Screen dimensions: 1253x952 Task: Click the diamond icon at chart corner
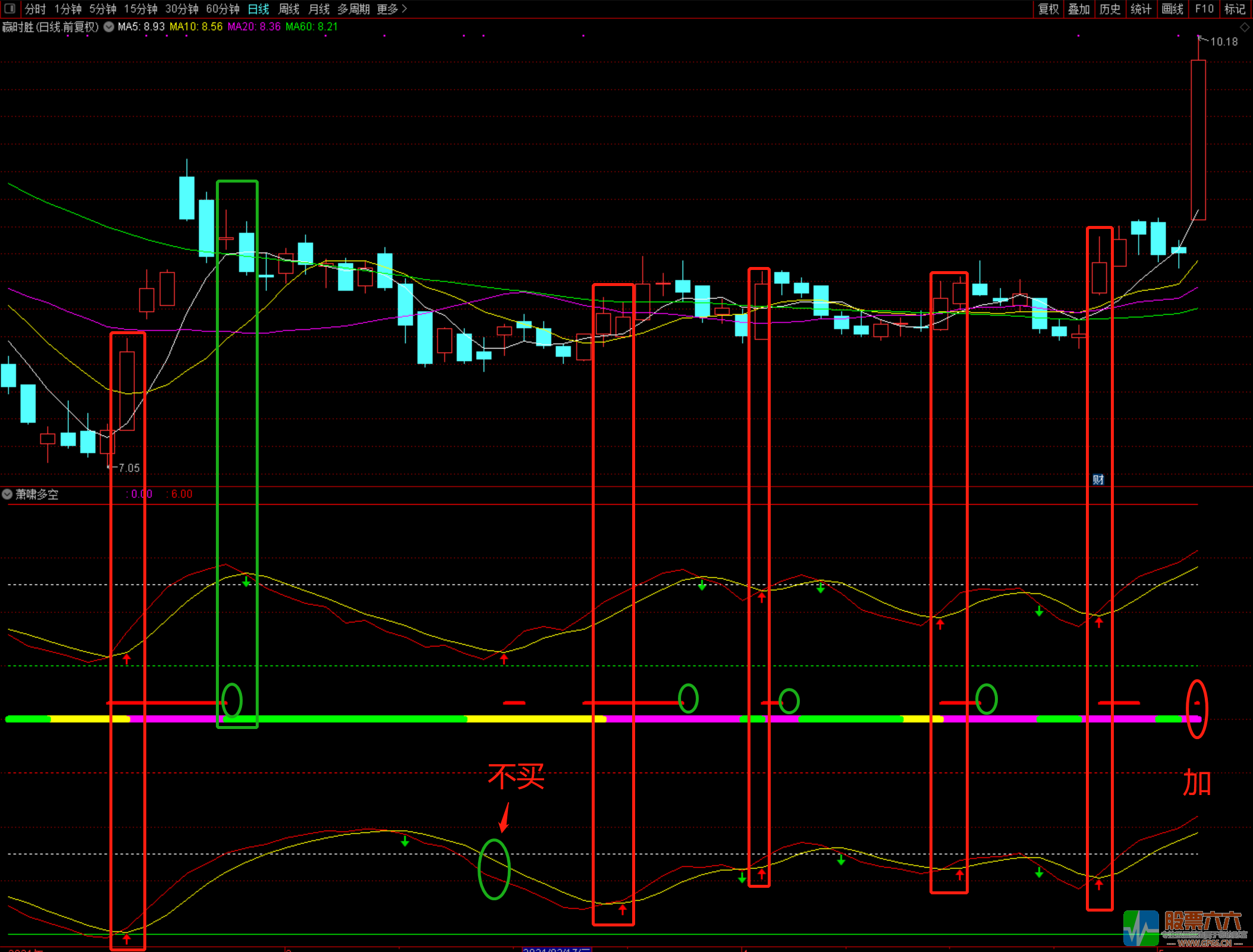click(x=1244, y=27)
